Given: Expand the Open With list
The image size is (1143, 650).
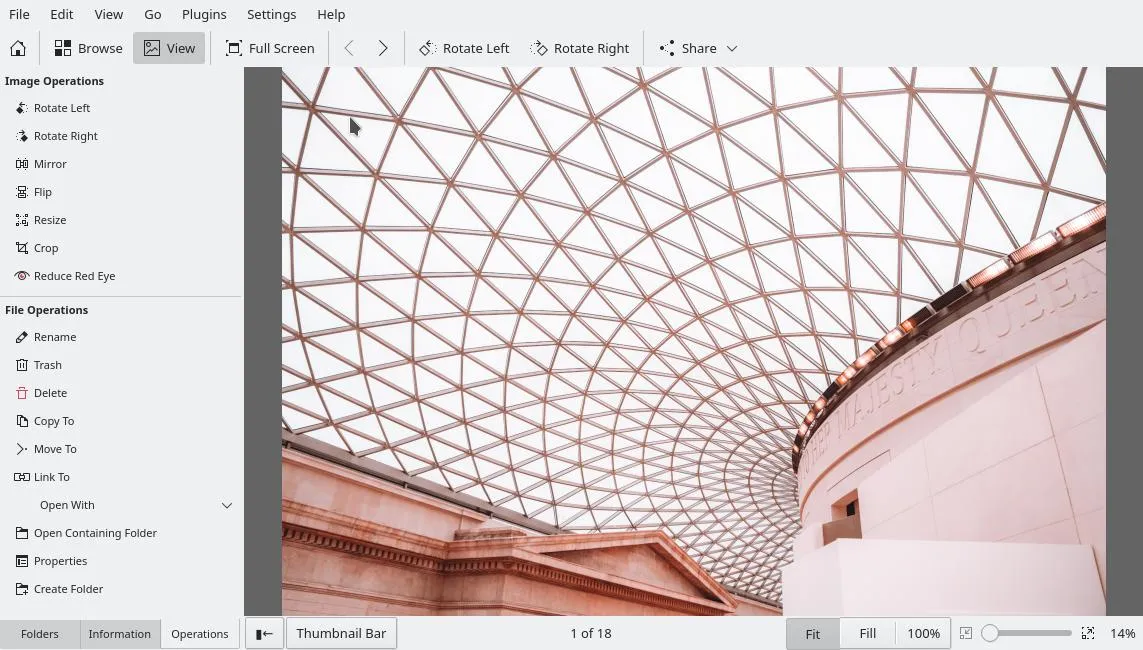Looking at the screenshot, I should 227,505.
